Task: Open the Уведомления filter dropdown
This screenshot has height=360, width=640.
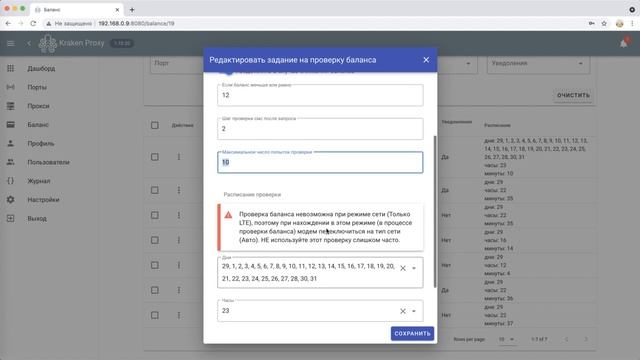Action: [538, 64]
